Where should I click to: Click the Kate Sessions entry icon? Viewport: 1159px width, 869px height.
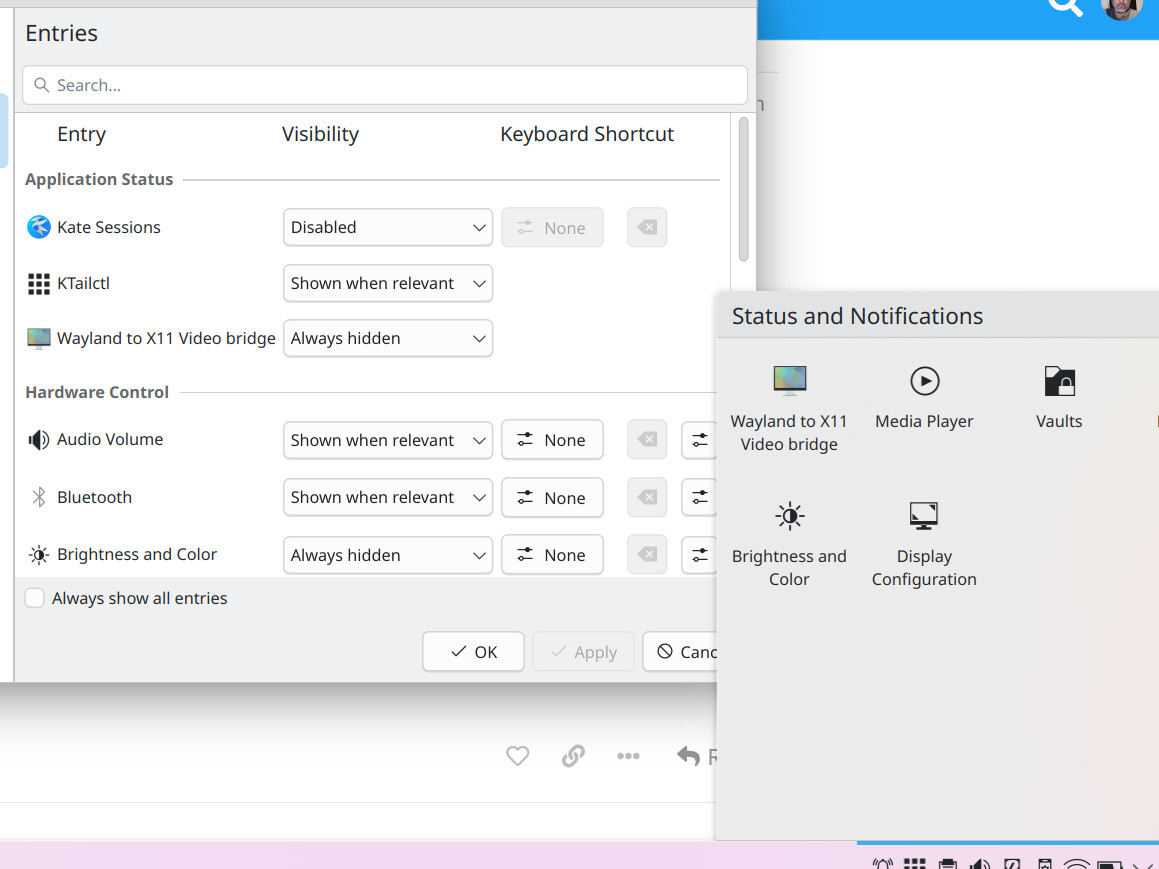click(x=38, y=227)
